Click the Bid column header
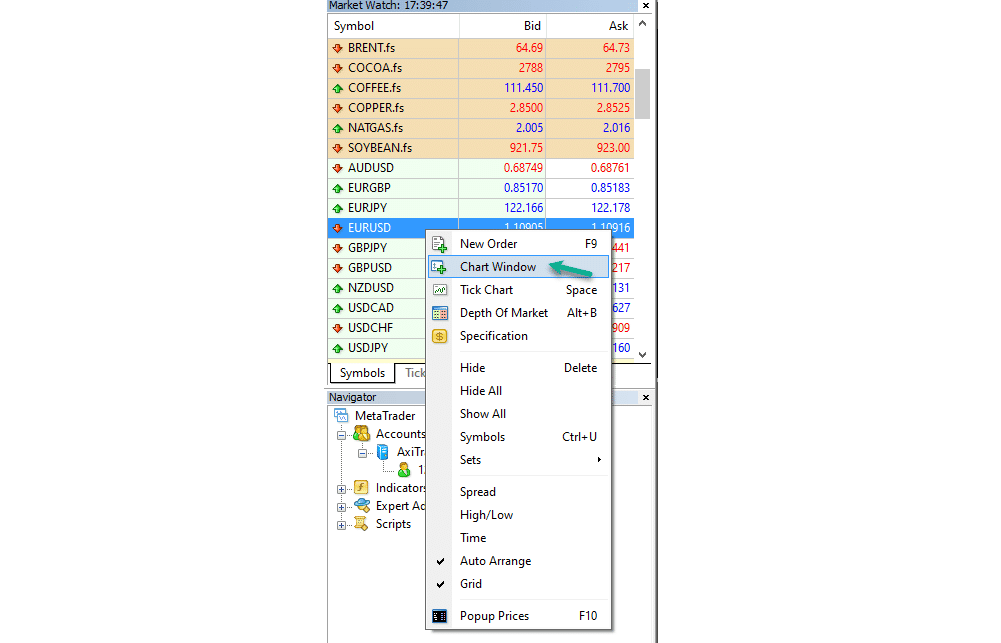1001x643 pixels. click(502, 26)
